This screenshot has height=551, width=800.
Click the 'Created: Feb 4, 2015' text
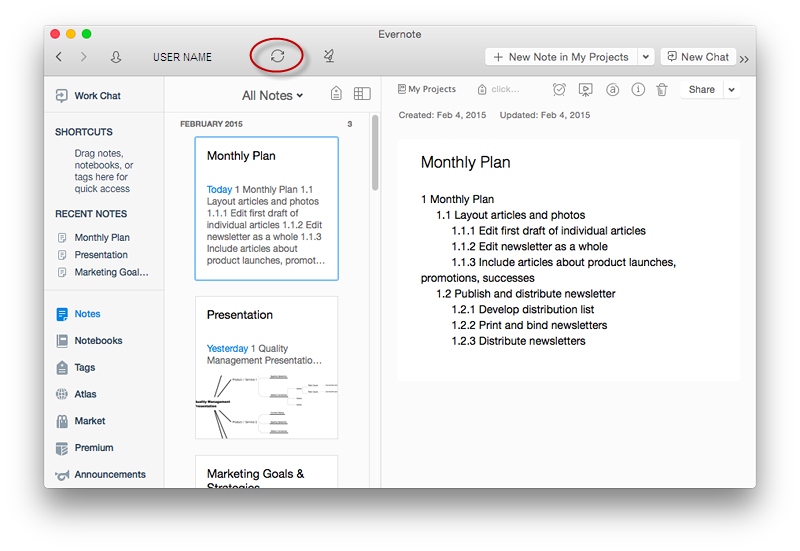click(442, 115)
